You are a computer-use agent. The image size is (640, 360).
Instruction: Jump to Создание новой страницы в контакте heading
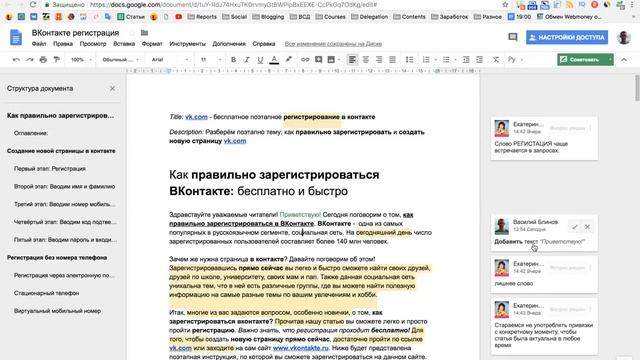tap(61, 151)
